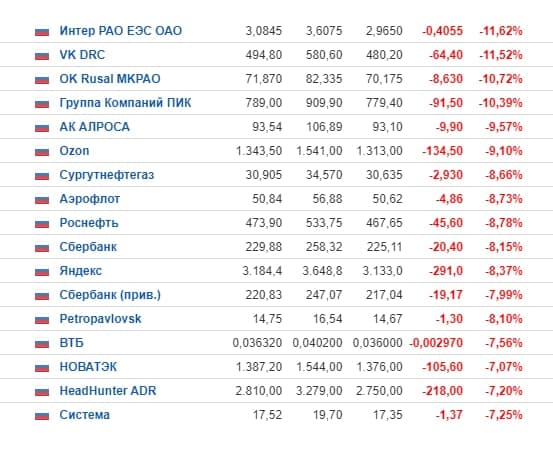Open the Роснефть stock link
Screen dimensions: 553x450
click(89, 223)
